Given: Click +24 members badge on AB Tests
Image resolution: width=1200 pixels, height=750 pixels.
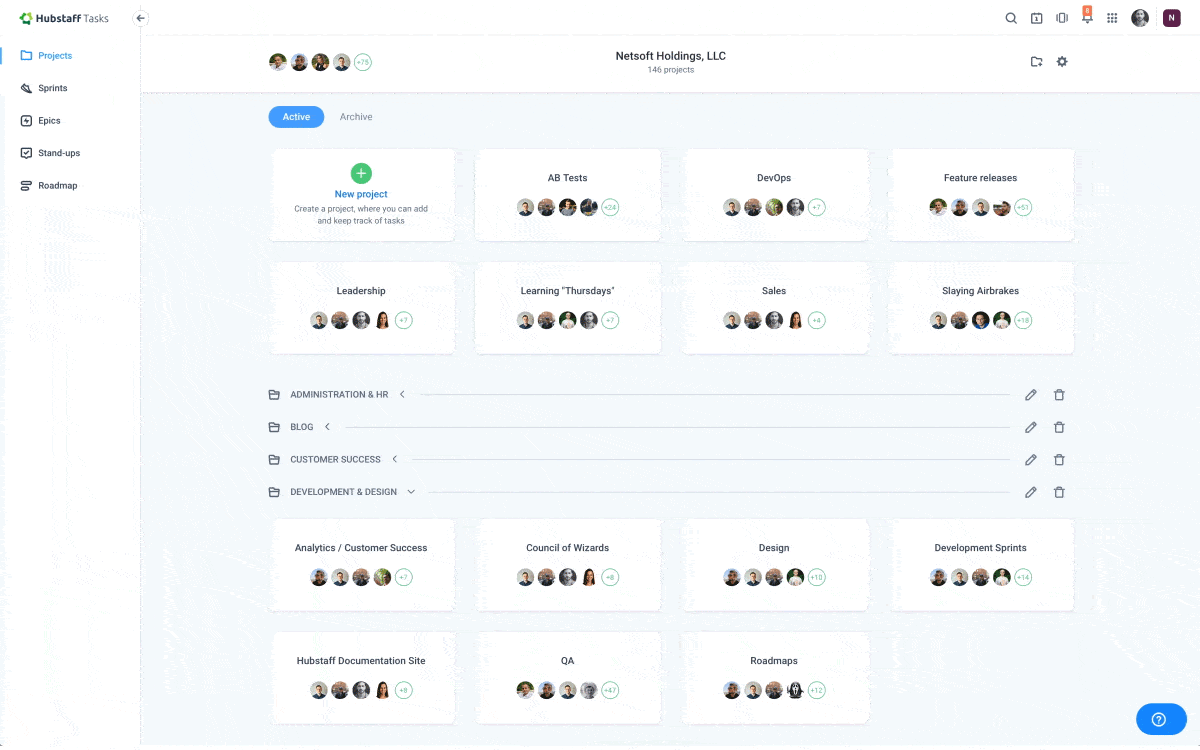Looking at the screenshot, I should [610, 208].
